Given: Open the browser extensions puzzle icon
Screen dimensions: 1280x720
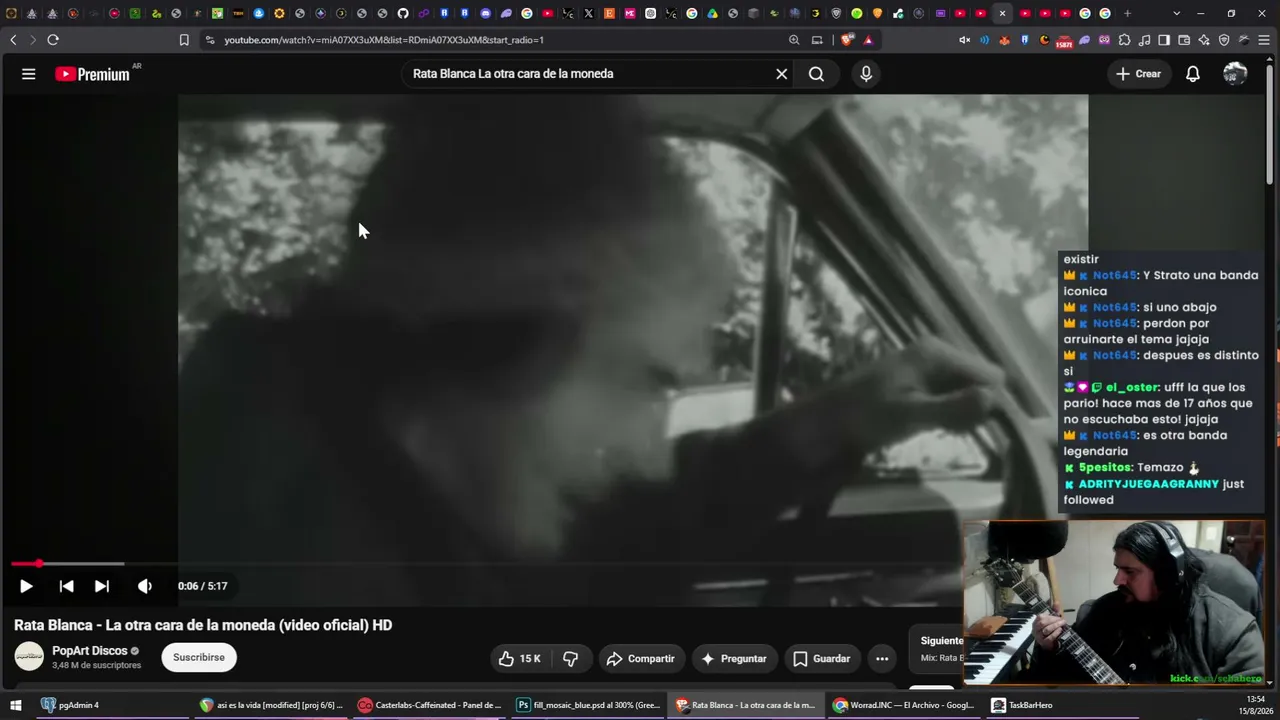Looking at the screenshot, I should tap(1124, 40).
